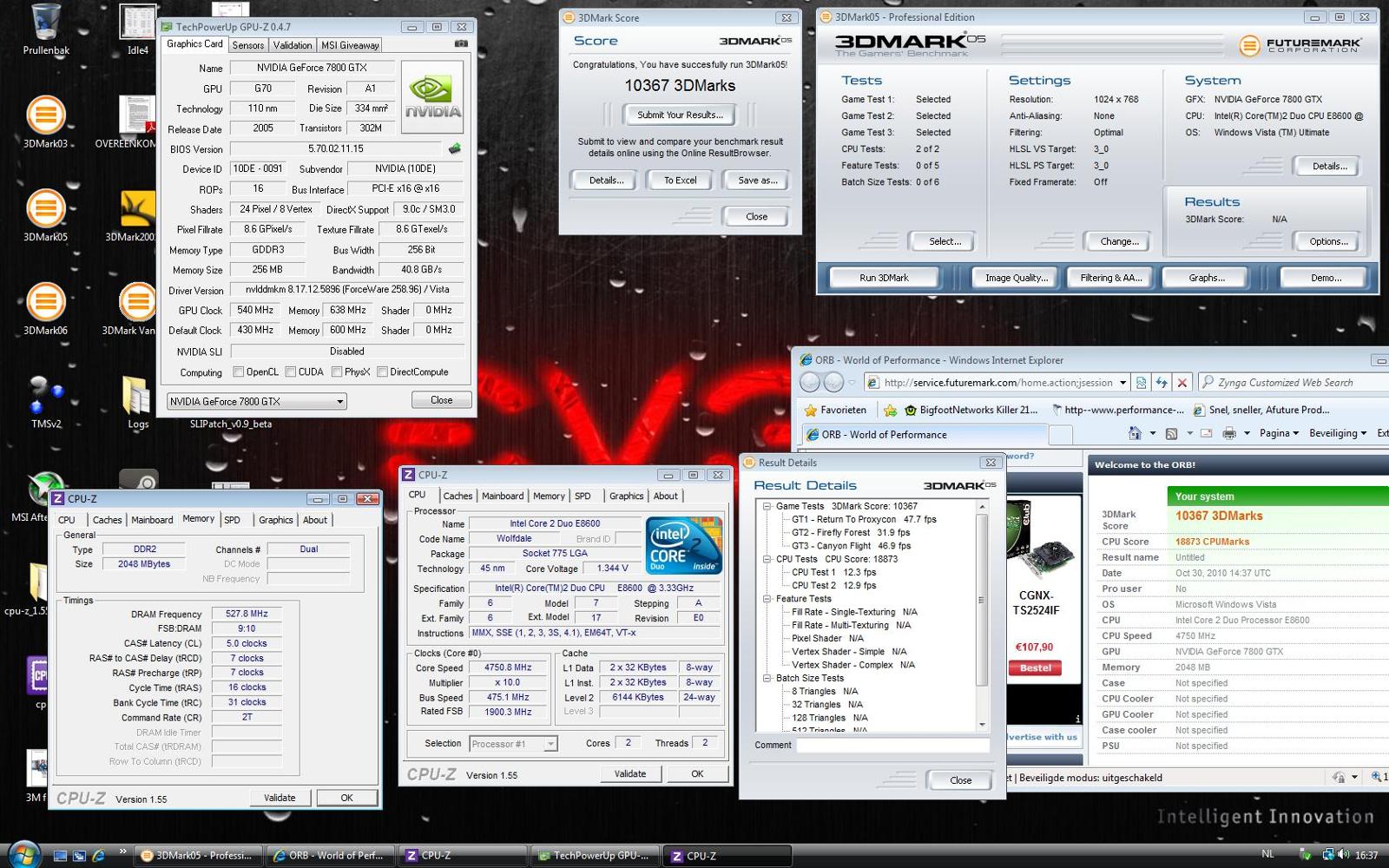Click the Windows Start orb
Screen dimensions: 1389x868
23,854
